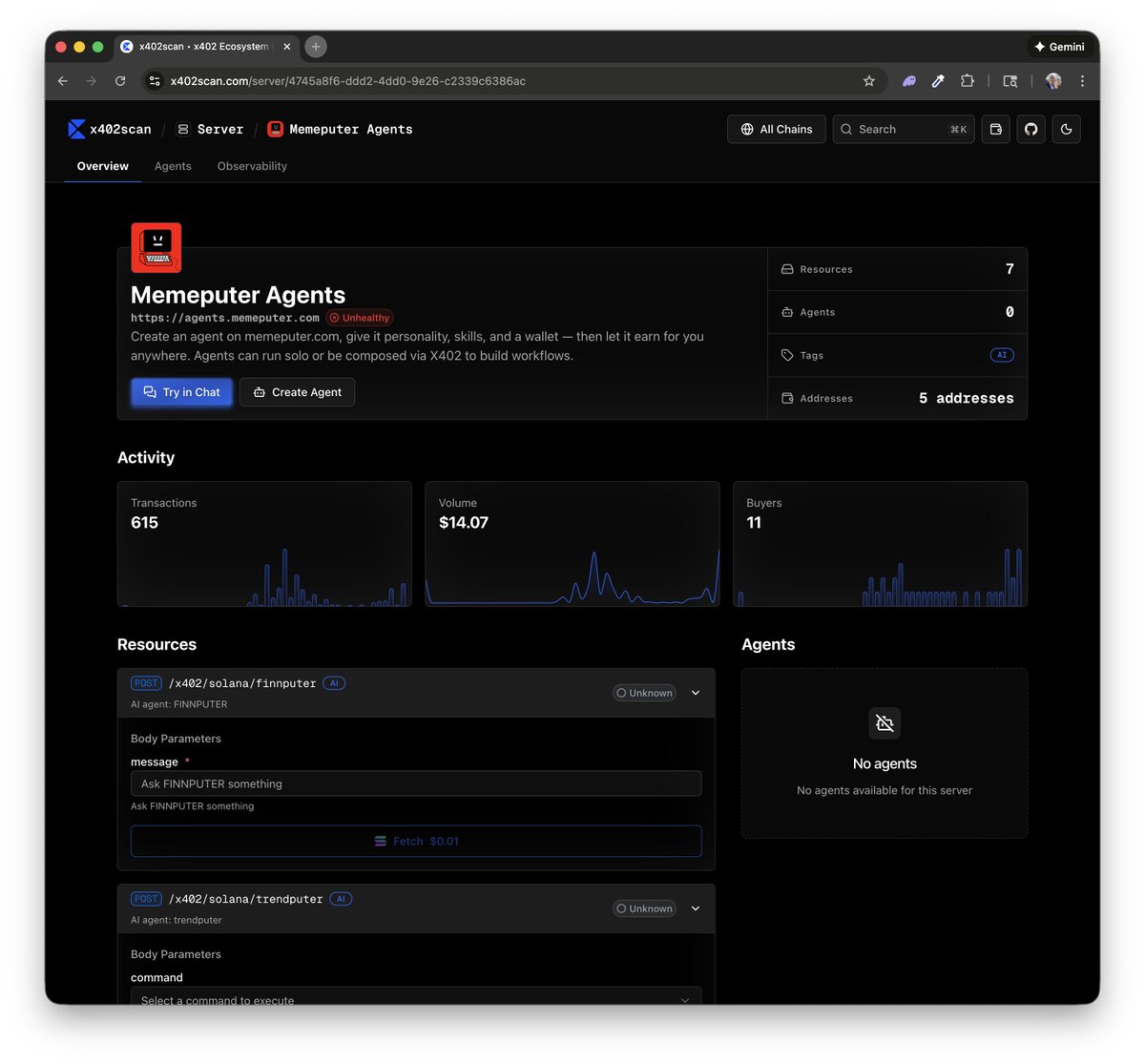Click the trendputer Unknown status badge
This screenshot has height=1064, width=1145.
coord(644,908)
